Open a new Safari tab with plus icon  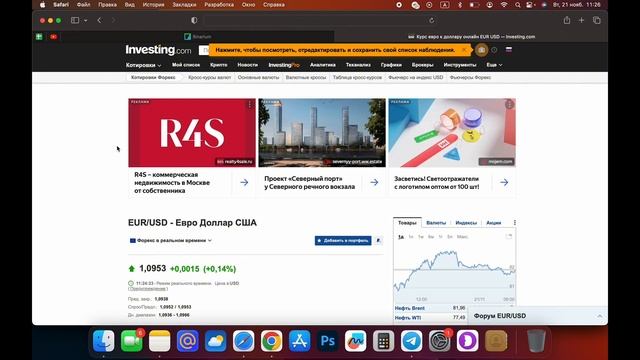581,20
